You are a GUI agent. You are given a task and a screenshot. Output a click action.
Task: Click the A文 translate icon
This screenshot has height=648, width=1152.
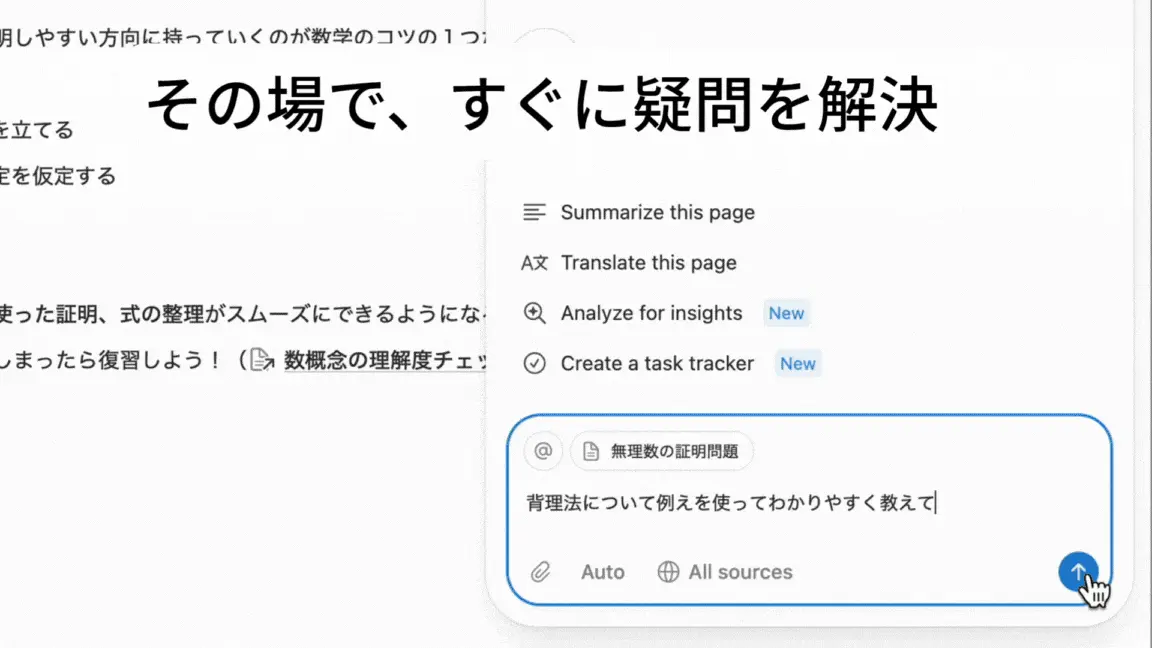pos(535,262)
